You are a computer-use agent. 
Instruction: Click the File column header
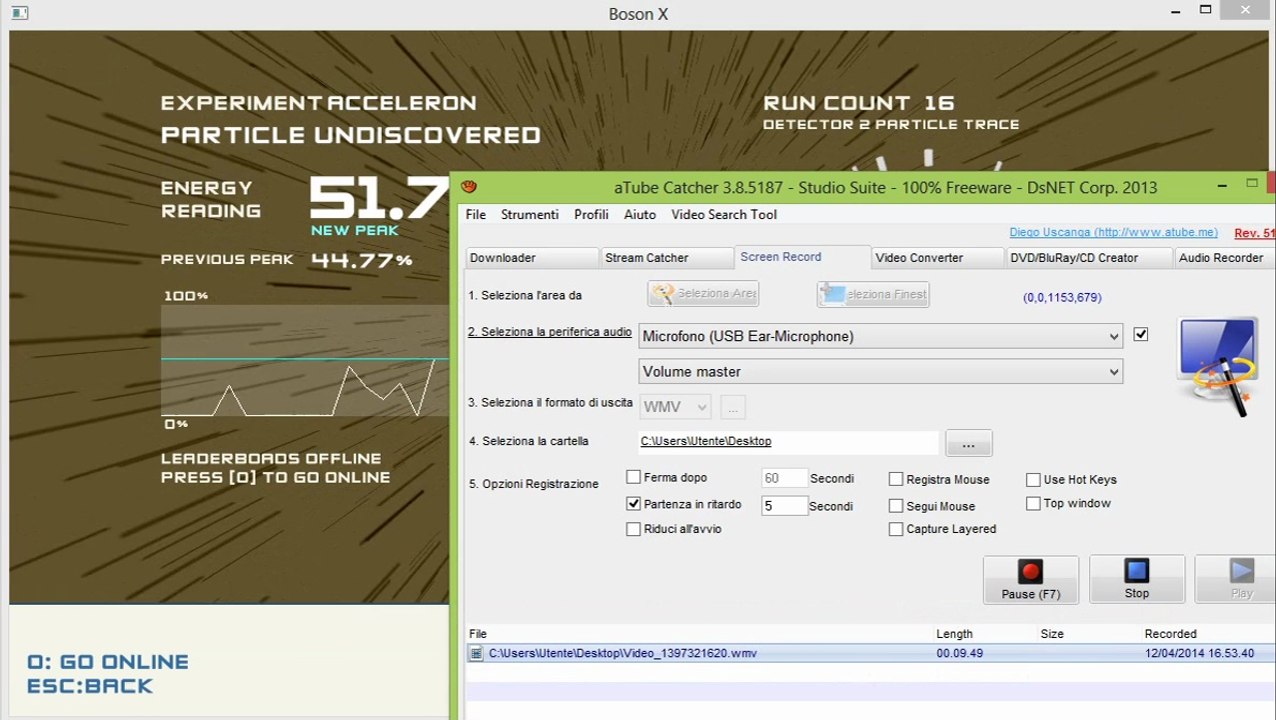click(x=478, y=634)
